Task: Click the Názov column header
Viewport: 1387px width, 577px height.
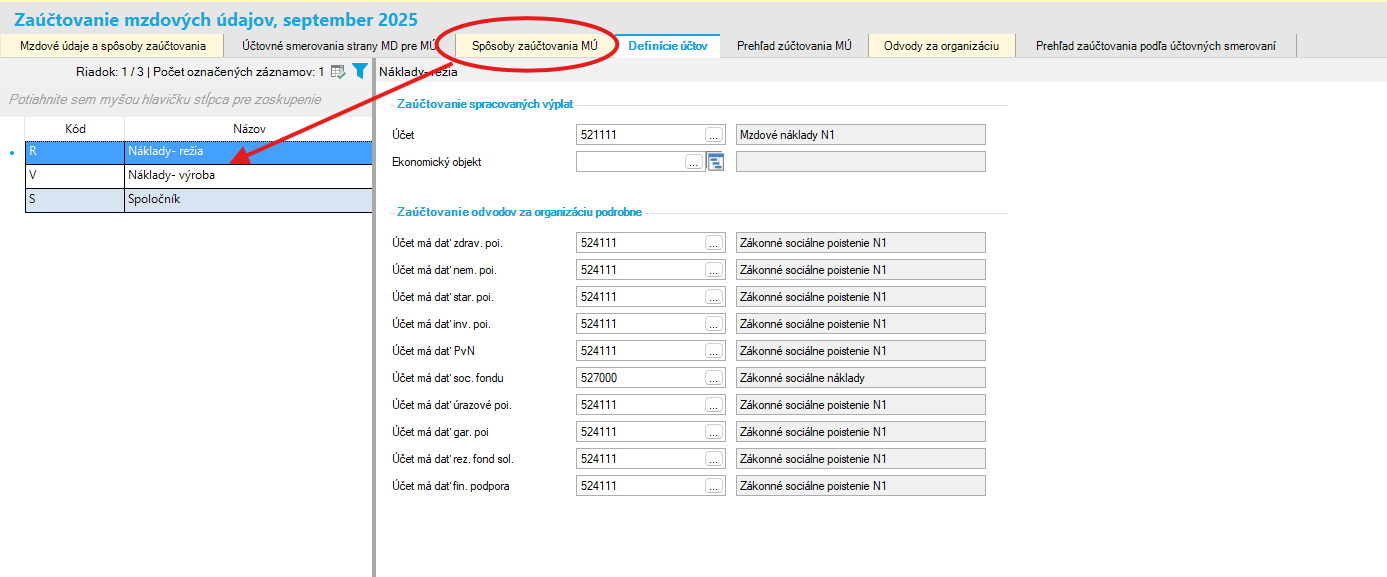Action: [x=248, y=129]
